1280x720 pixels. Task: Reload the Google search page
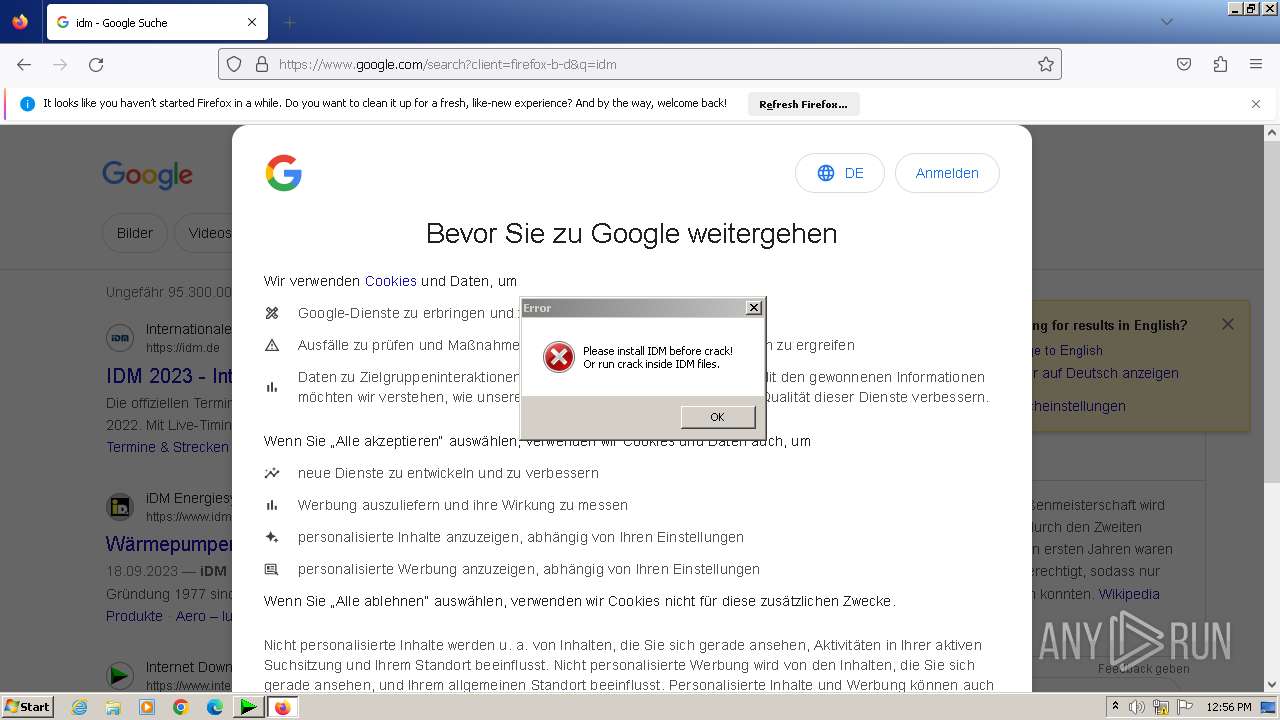click(x=96, y=64)
